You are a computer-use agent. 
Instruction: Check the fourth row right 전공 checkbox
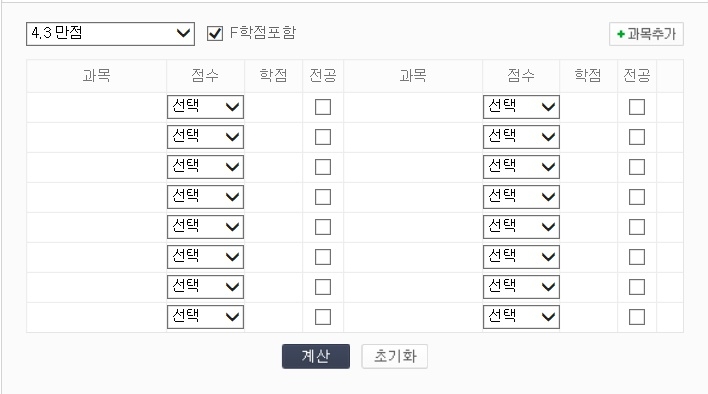[637, 197]
